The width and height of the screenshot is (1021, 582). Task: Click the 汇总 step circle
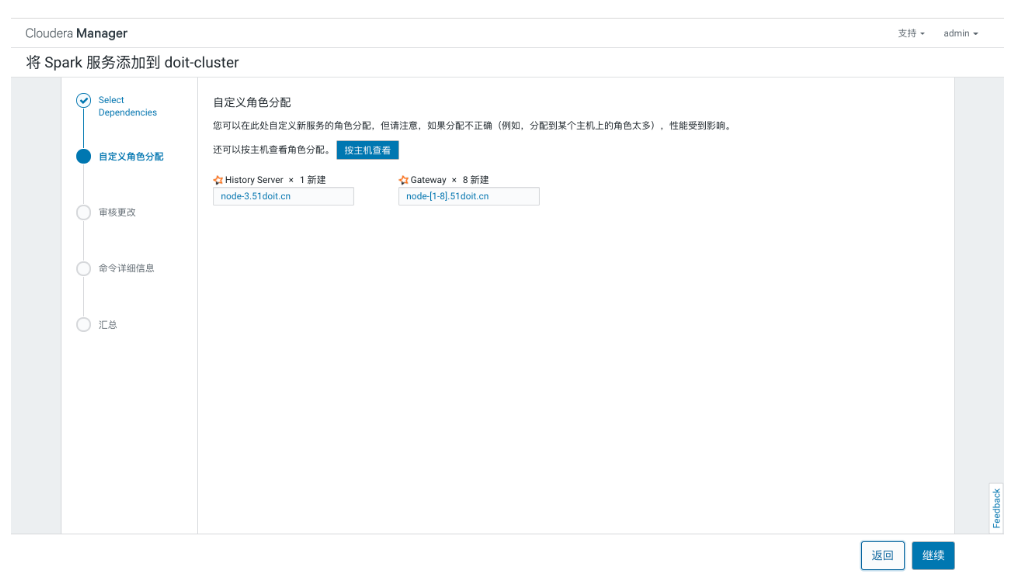coord(83,324)
